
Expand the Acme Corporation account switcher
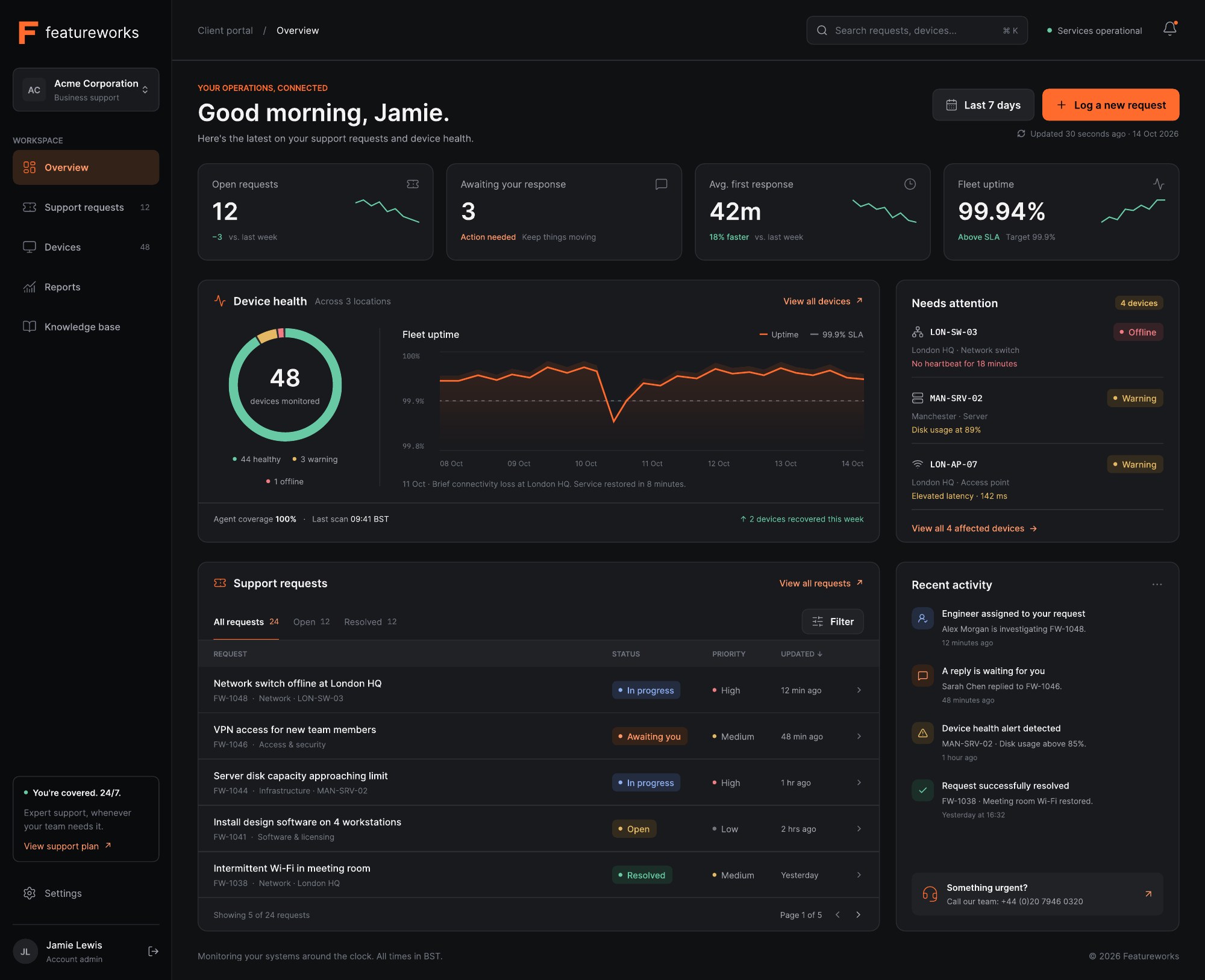click(86, 90)
